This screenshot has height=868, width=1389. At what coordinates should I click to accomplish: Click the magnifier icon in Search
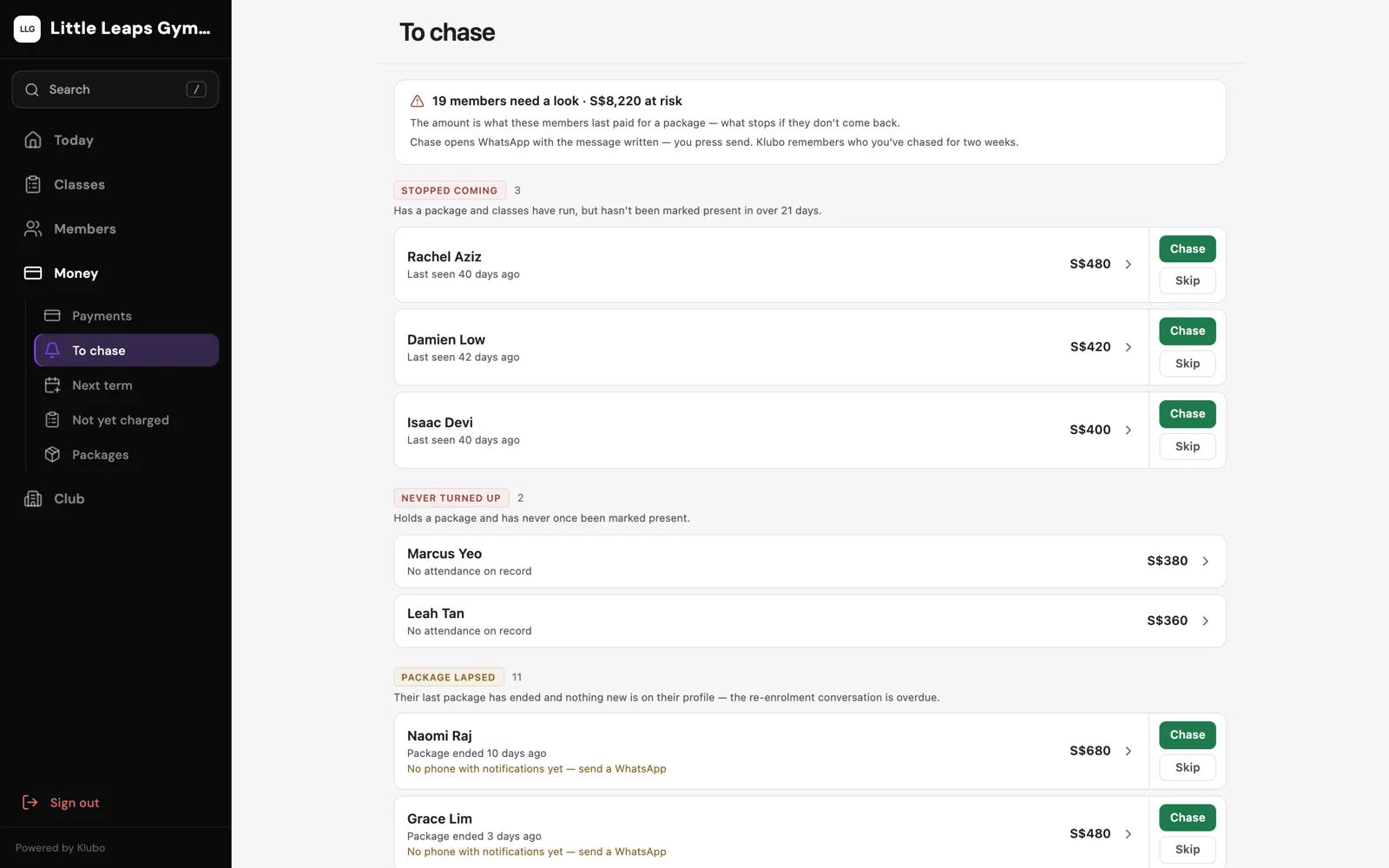(32, 89)
